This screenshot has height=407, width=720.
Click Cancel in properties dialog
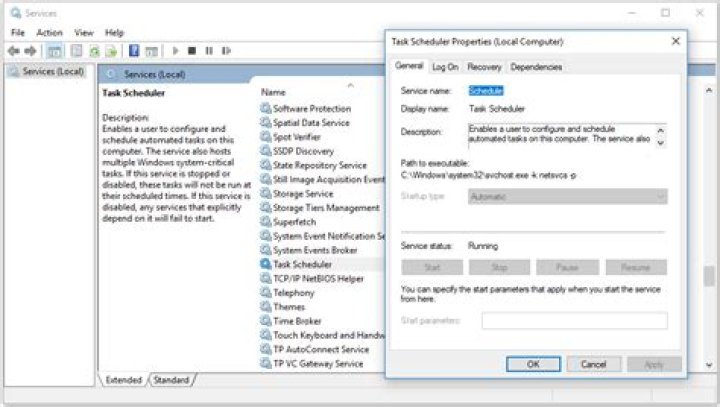pos(593,364)
